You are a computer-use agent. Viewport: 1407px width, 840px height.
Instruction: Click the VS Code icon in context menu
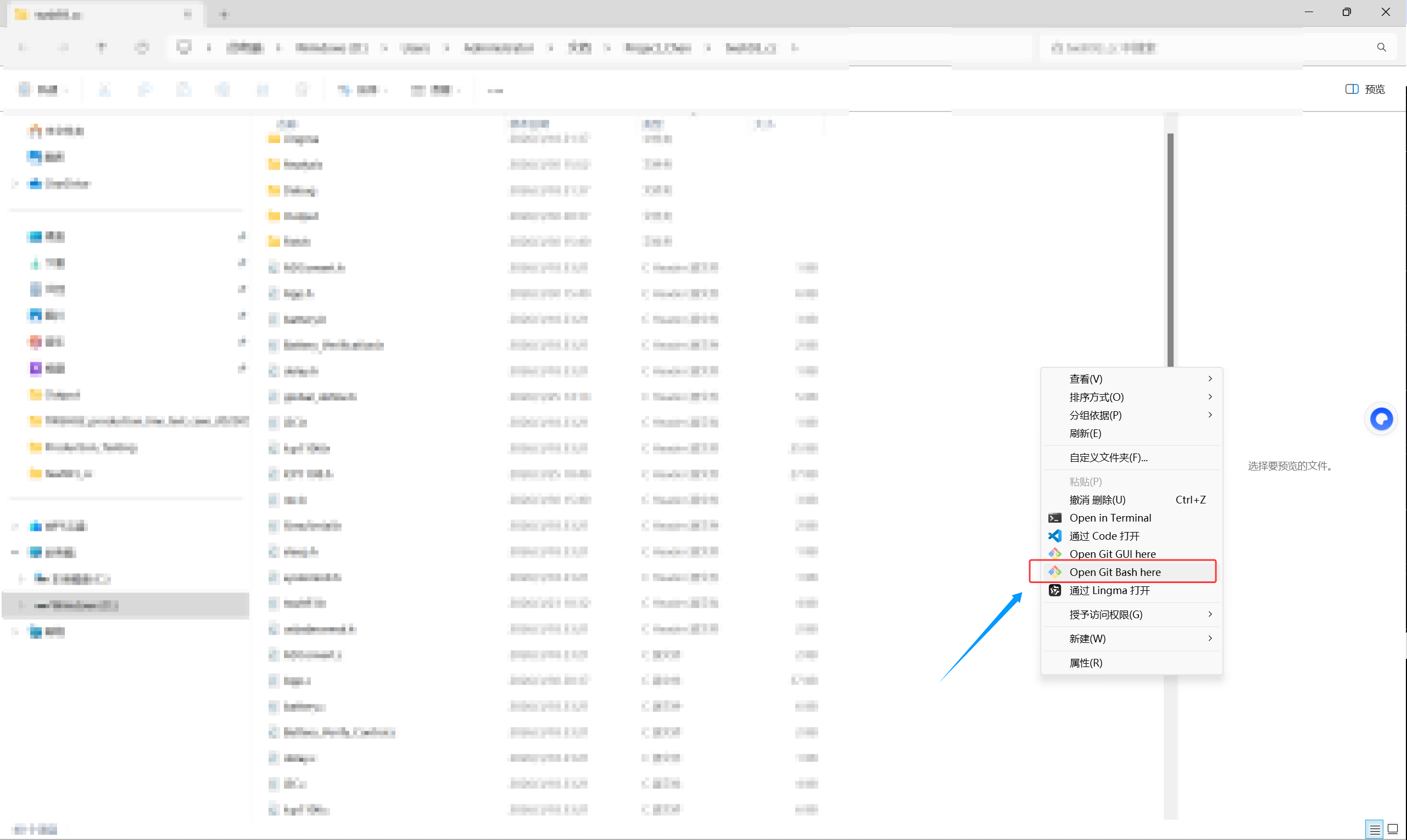(1054, 535)
